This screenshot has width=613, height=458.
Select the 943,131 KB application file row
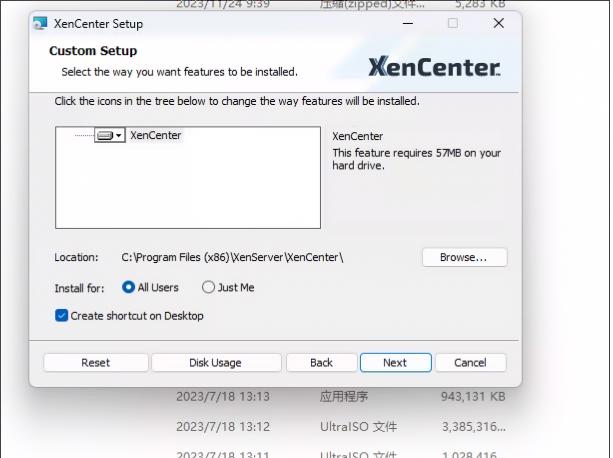click(340, 396)
